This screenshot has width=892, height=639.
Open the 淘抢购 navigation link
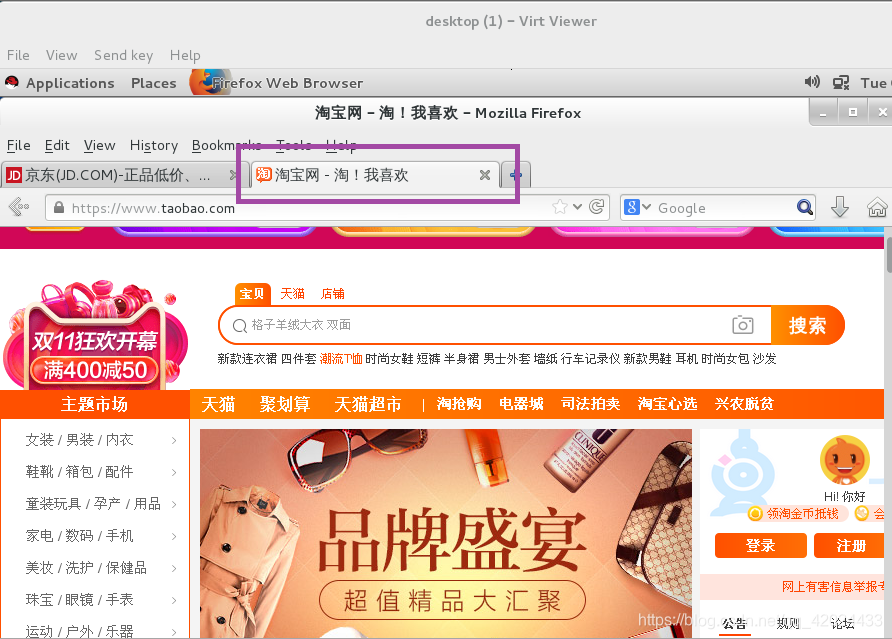(459, 403)
